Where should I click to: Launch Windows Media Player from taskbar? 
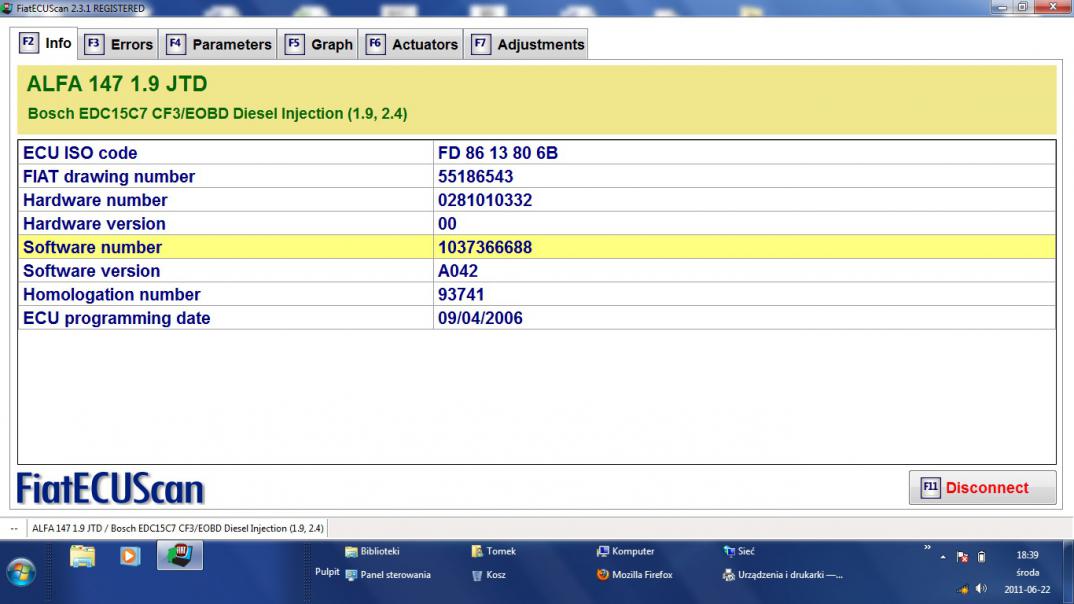[129, 556]
